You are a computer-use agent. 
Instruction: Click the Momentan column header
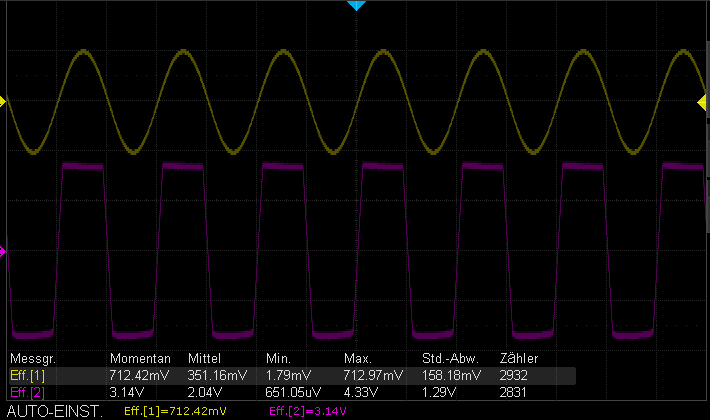[x=140, y=359]
